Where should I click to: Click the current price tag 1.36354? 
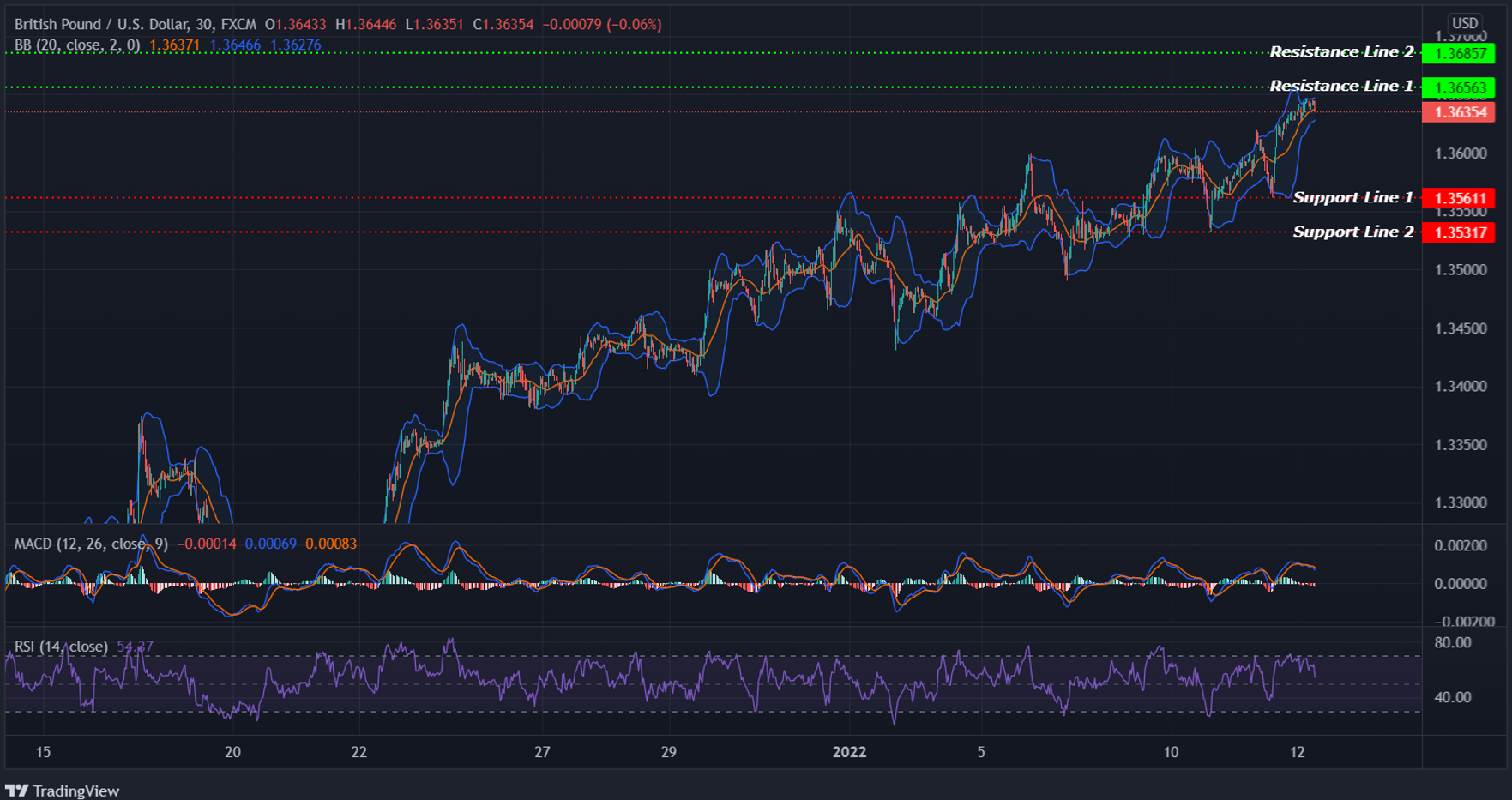[x=1459, y=112]
